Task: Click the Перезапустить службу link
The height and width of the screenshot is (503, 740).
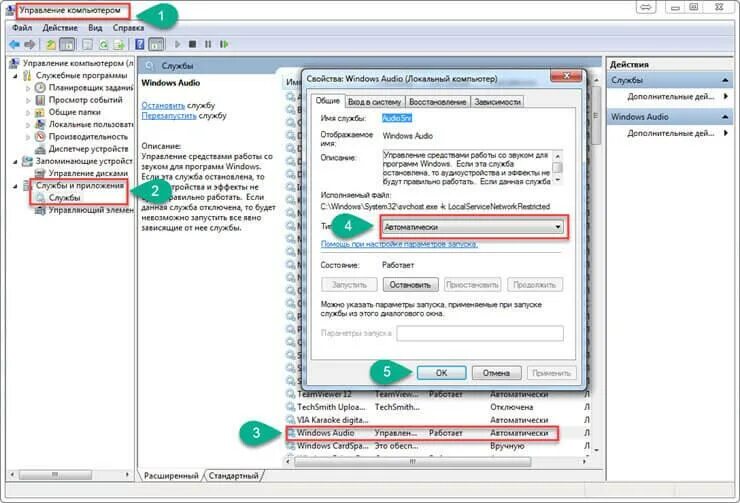Action: 169,116
